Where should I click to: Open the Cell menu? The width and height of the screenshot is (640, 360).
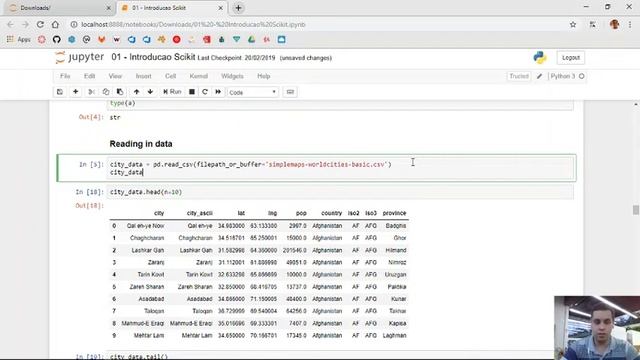[x=170, y=76]
